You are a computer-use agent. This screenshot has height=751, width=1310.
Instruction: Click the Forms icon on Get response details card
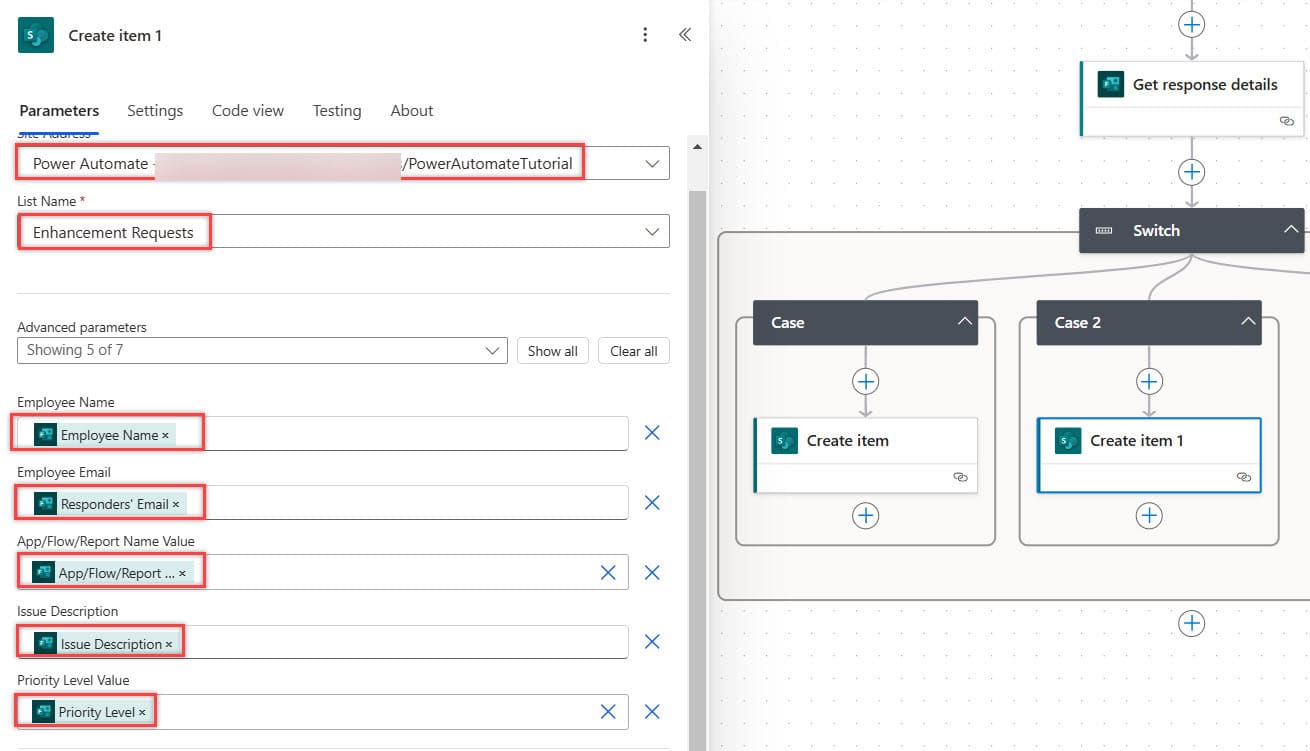(1110, 85)
